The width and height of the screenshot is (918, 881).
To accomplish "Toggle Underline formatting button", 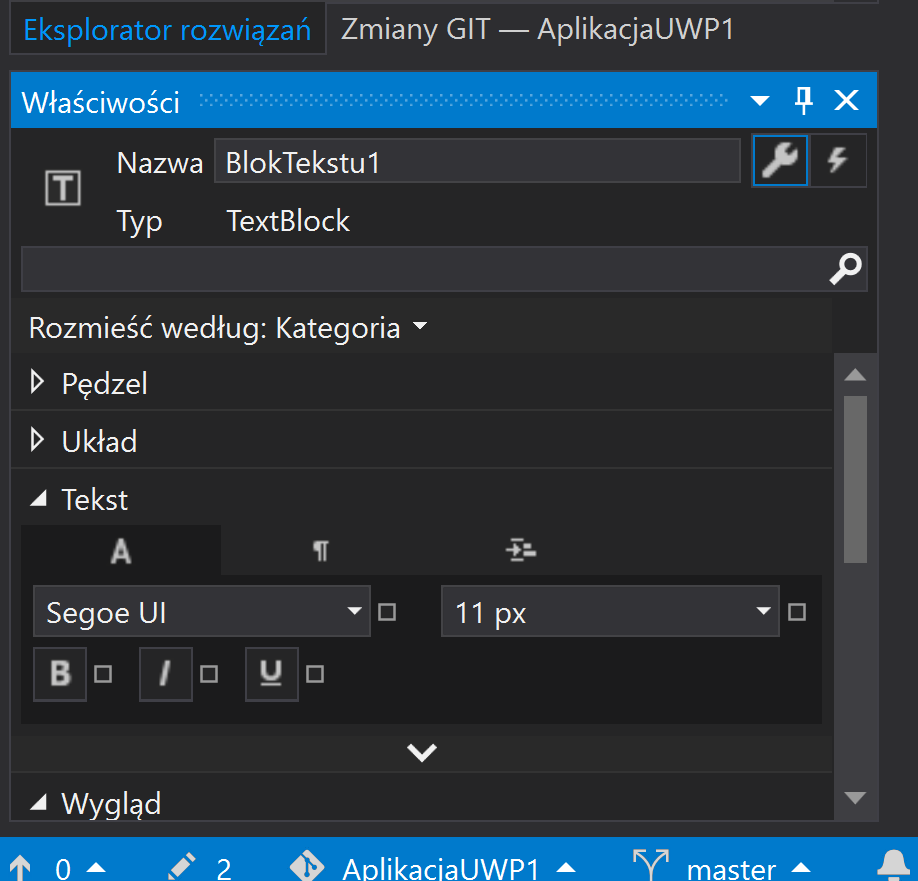I will [272, 674].
